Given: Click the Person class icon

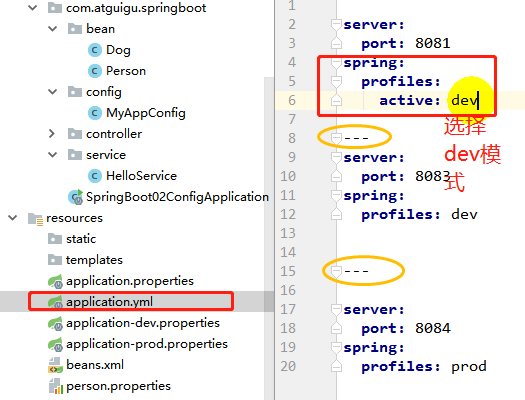Looking at the screenshot, I should point(95,71).
